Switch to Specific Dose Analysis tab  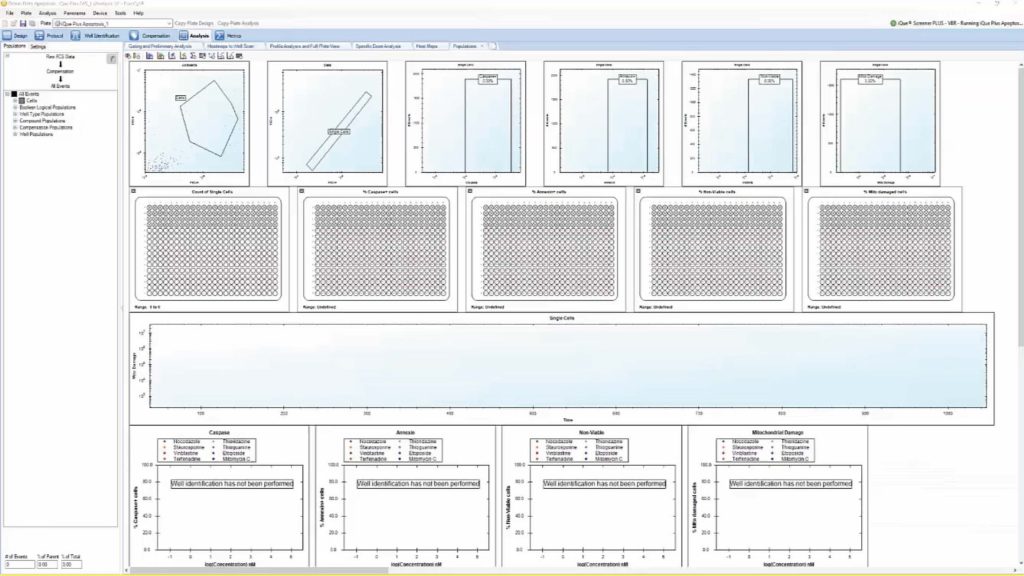378,46
